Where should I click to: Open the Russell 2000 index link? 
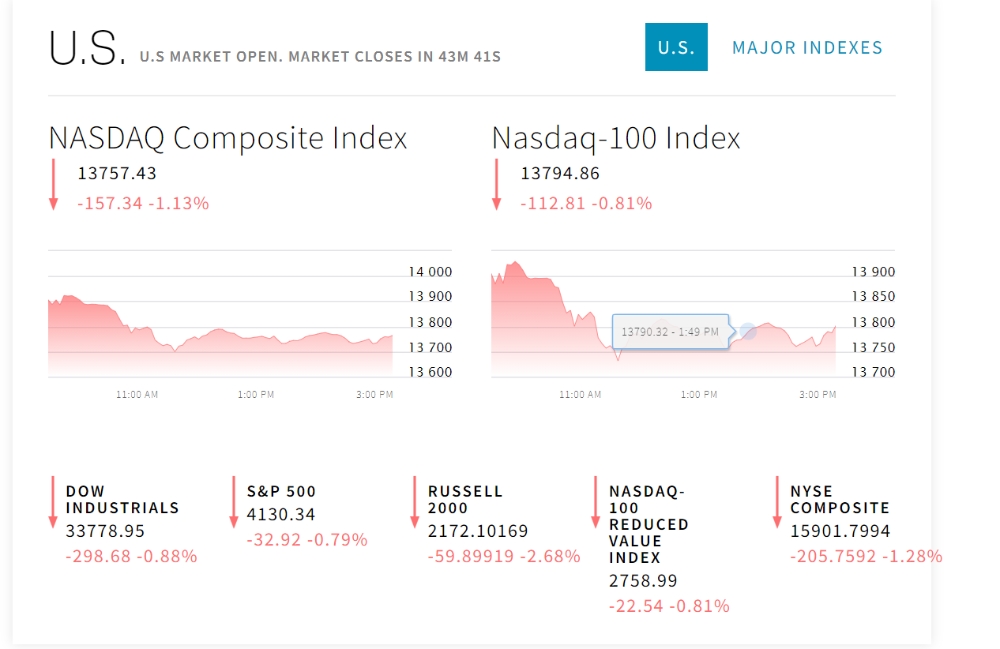465,499
